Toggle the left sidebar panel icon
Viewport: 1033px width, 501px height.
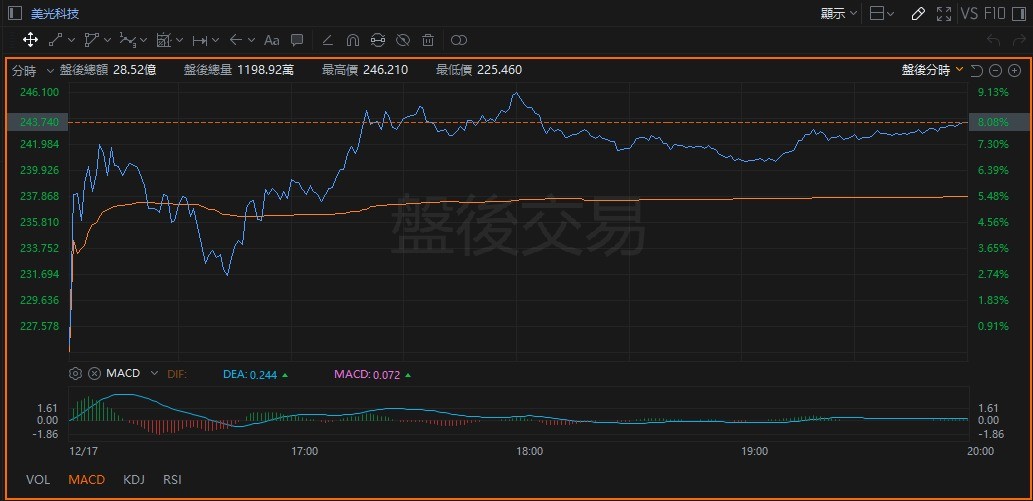[x=13, y=13]
